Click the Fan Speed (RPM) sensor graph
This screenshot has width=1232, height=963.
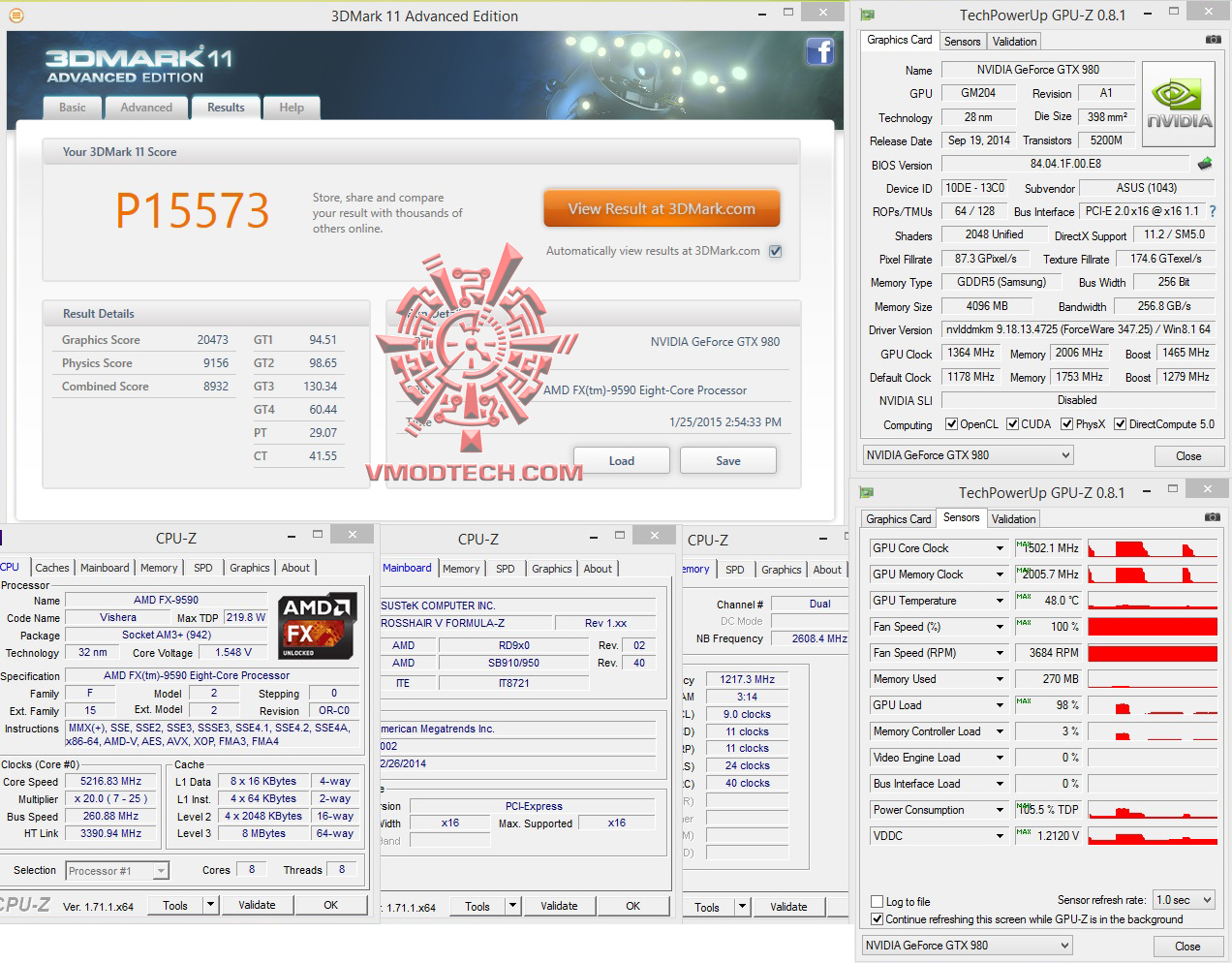[x=1153, y=653]
